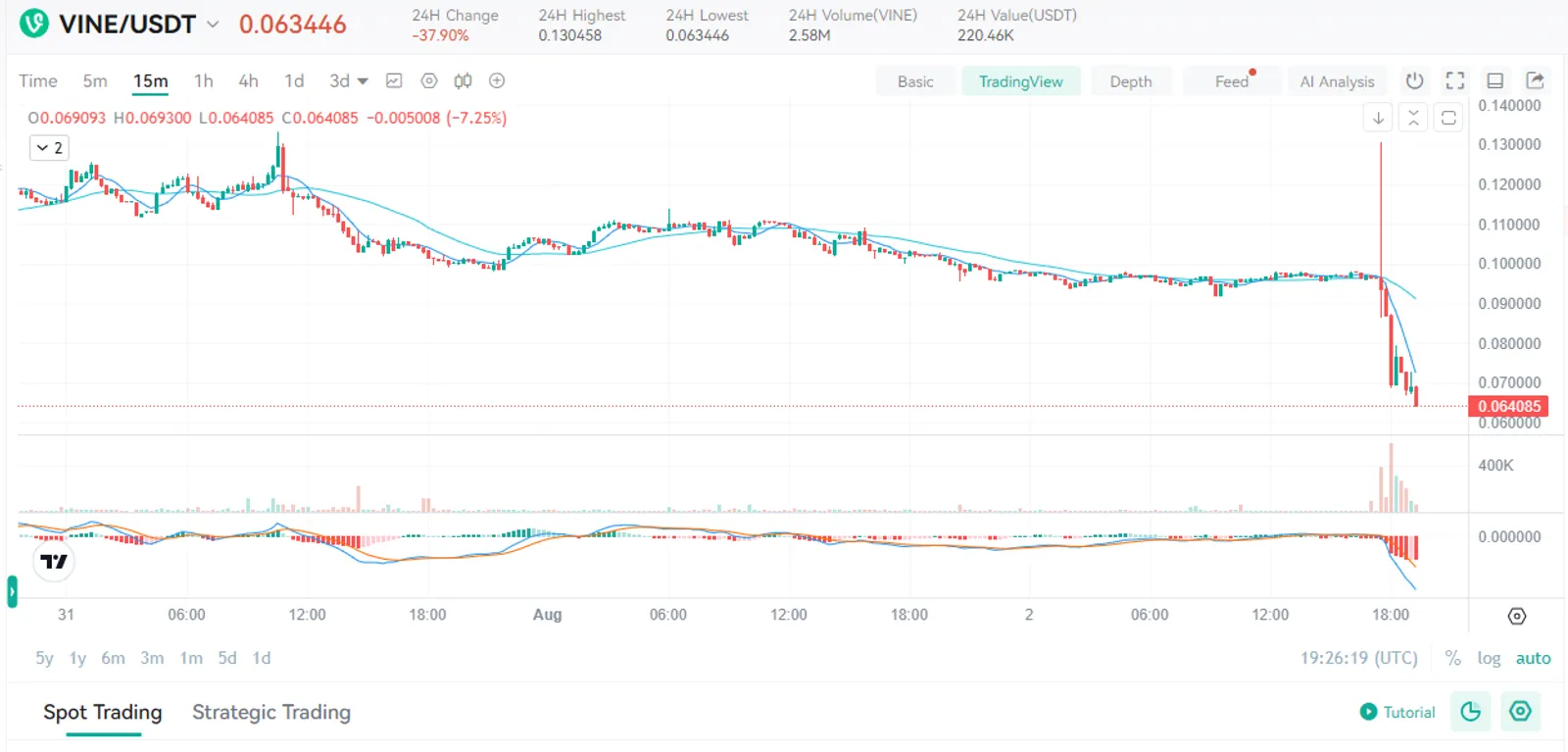Collapse the indicator legend labeled 2
This screenshot has height=752, width=1568.
tap(49, 148)
